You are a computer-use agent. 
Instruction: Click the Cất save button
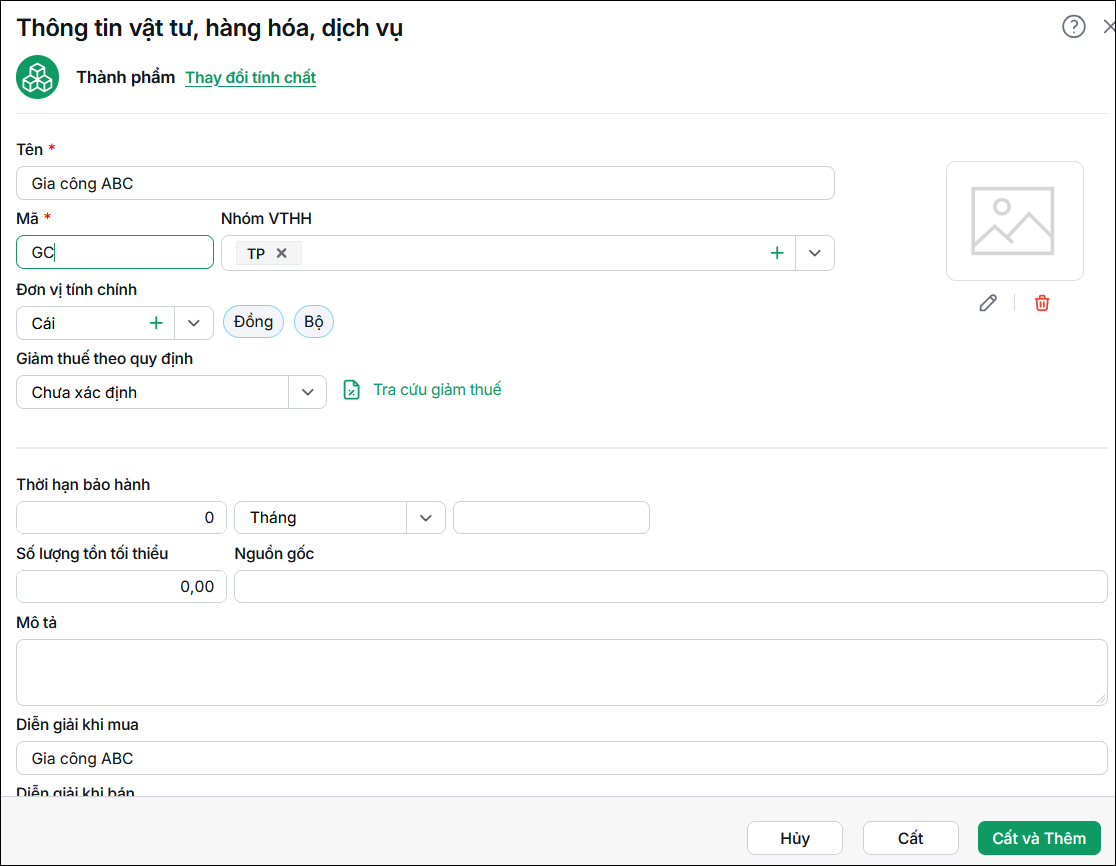[910, 838]
